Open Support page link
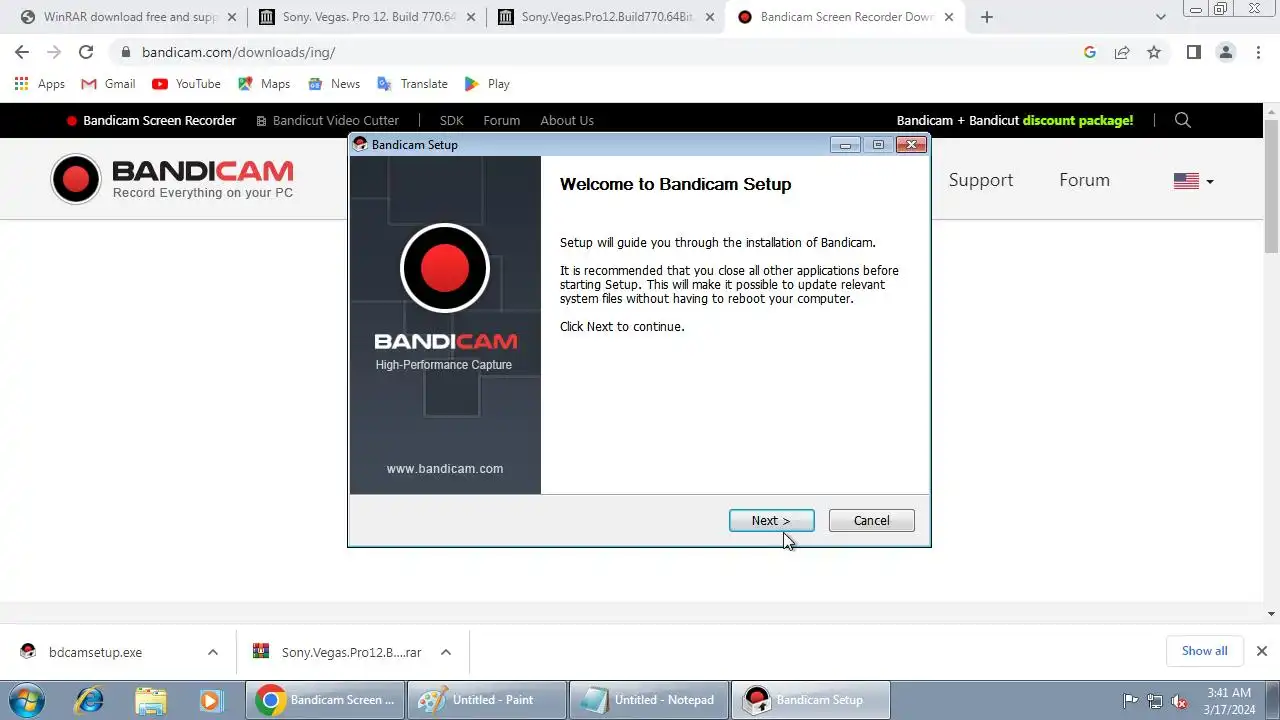1280x720 pixels. [980, 180]
